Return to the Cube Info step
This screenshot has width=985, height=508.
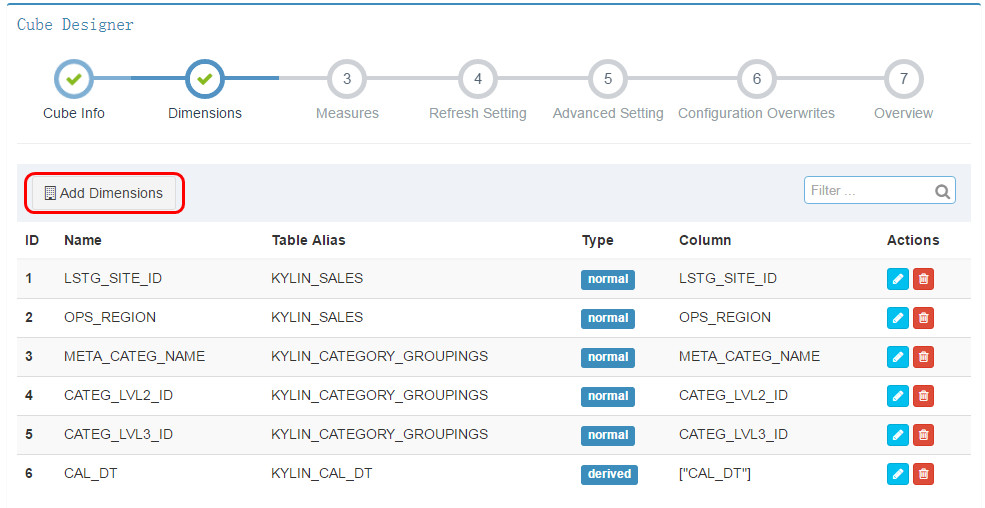tap(73, 79)
